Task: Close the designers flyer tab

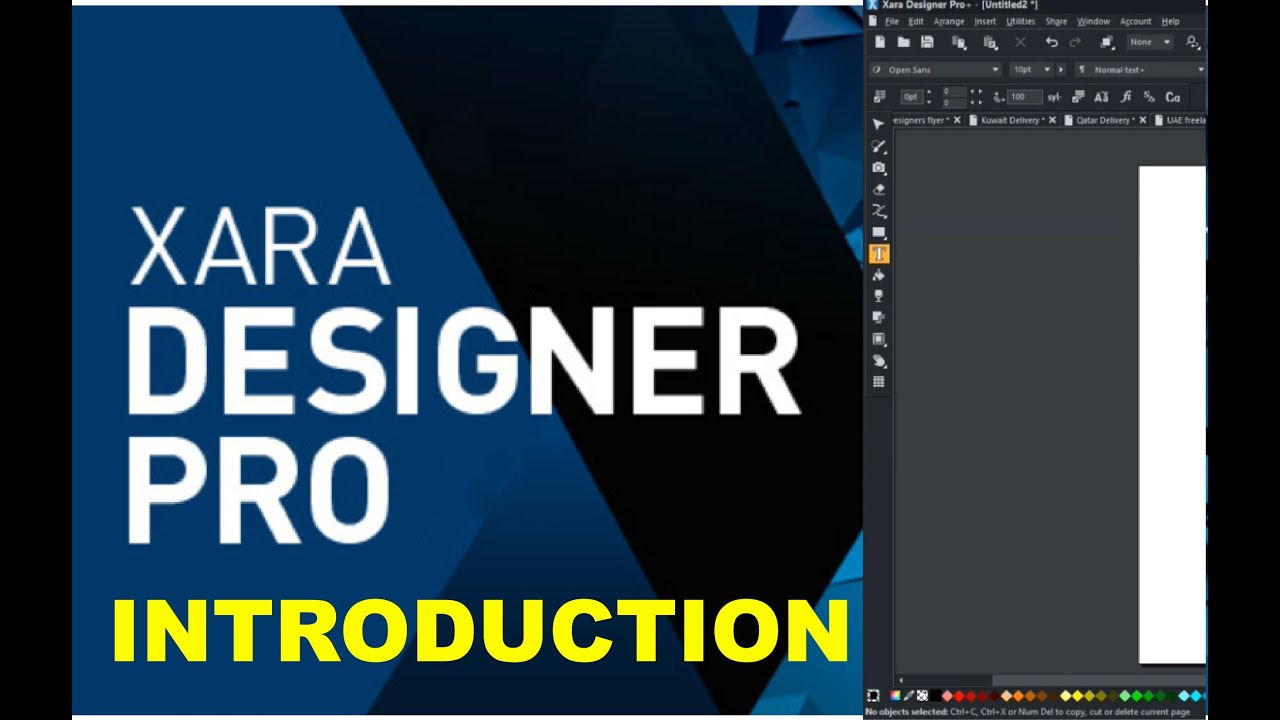Action: (x=957, y=120)
